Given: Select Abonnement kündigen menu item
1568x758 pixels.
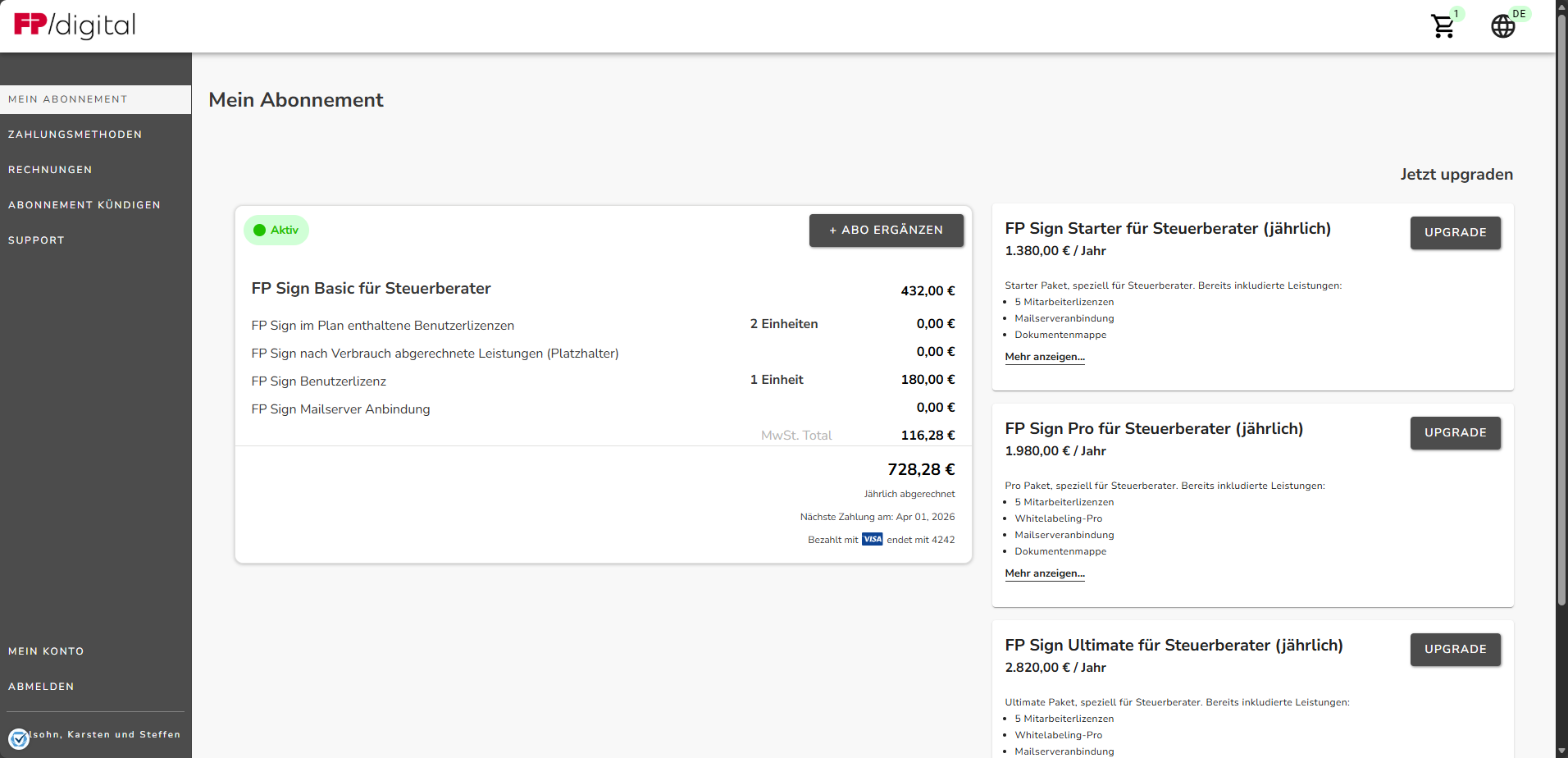Looking at the screenshot, I should [84, 205].
